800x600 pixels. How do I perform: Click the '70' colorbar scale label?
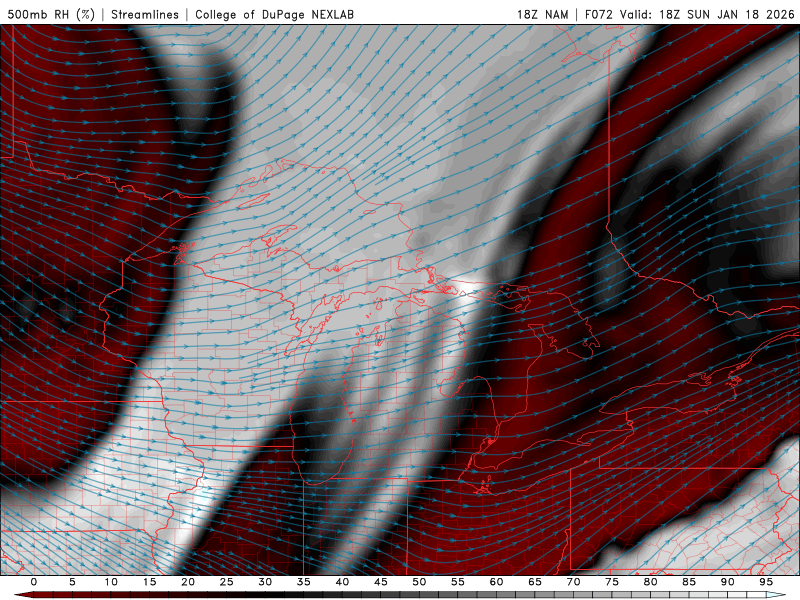(x=573, y=582)
